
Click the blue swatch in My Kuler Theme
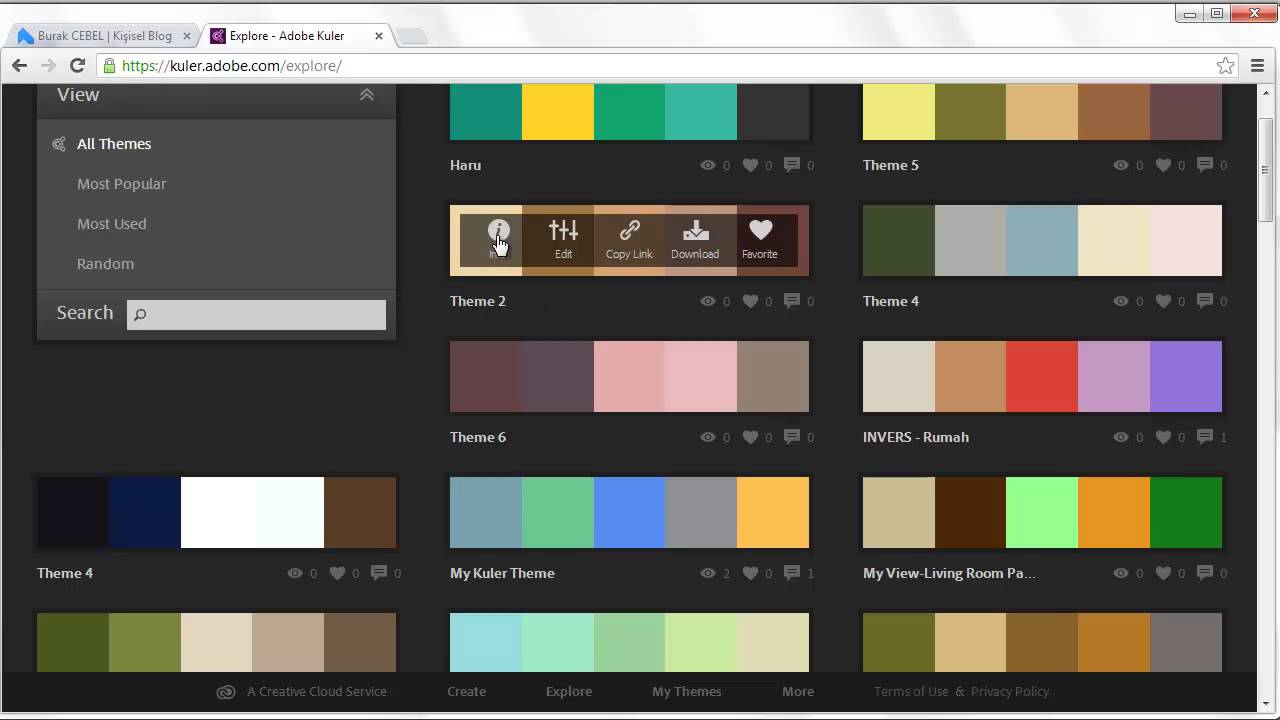tap(629, 513)
